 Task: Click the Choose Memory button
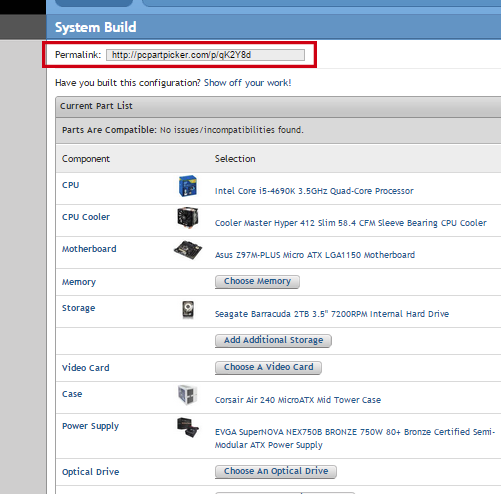coord(257,281)
